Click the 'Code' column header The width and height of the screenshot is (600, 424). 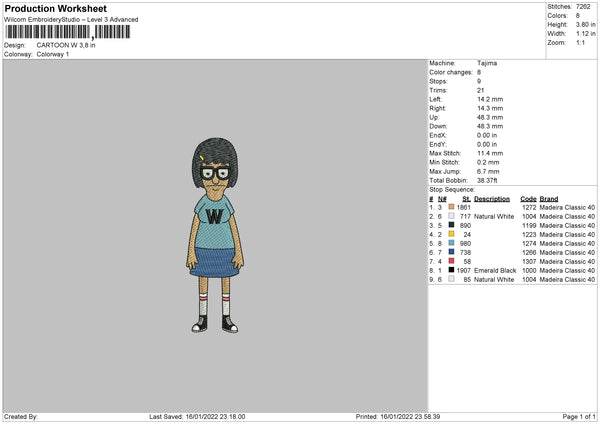[528, 199]
